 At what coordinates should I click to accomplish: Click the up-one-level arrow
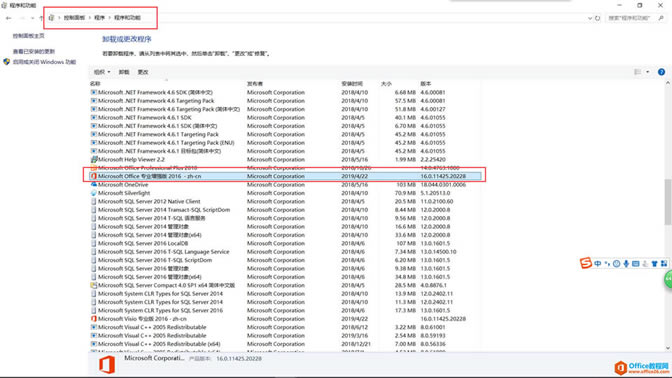pyautogui.click(x=41, y=18)
